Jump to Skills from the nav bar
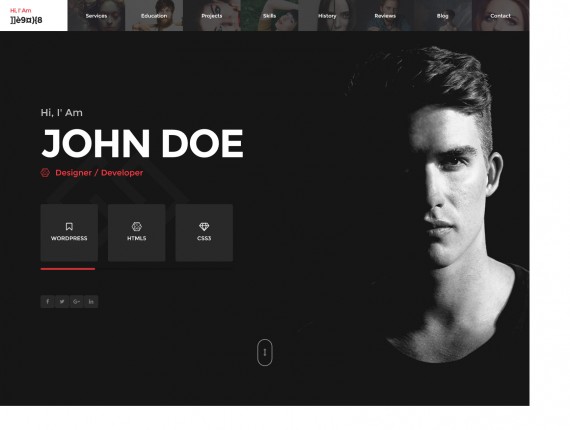 click(x=269, y=16)
